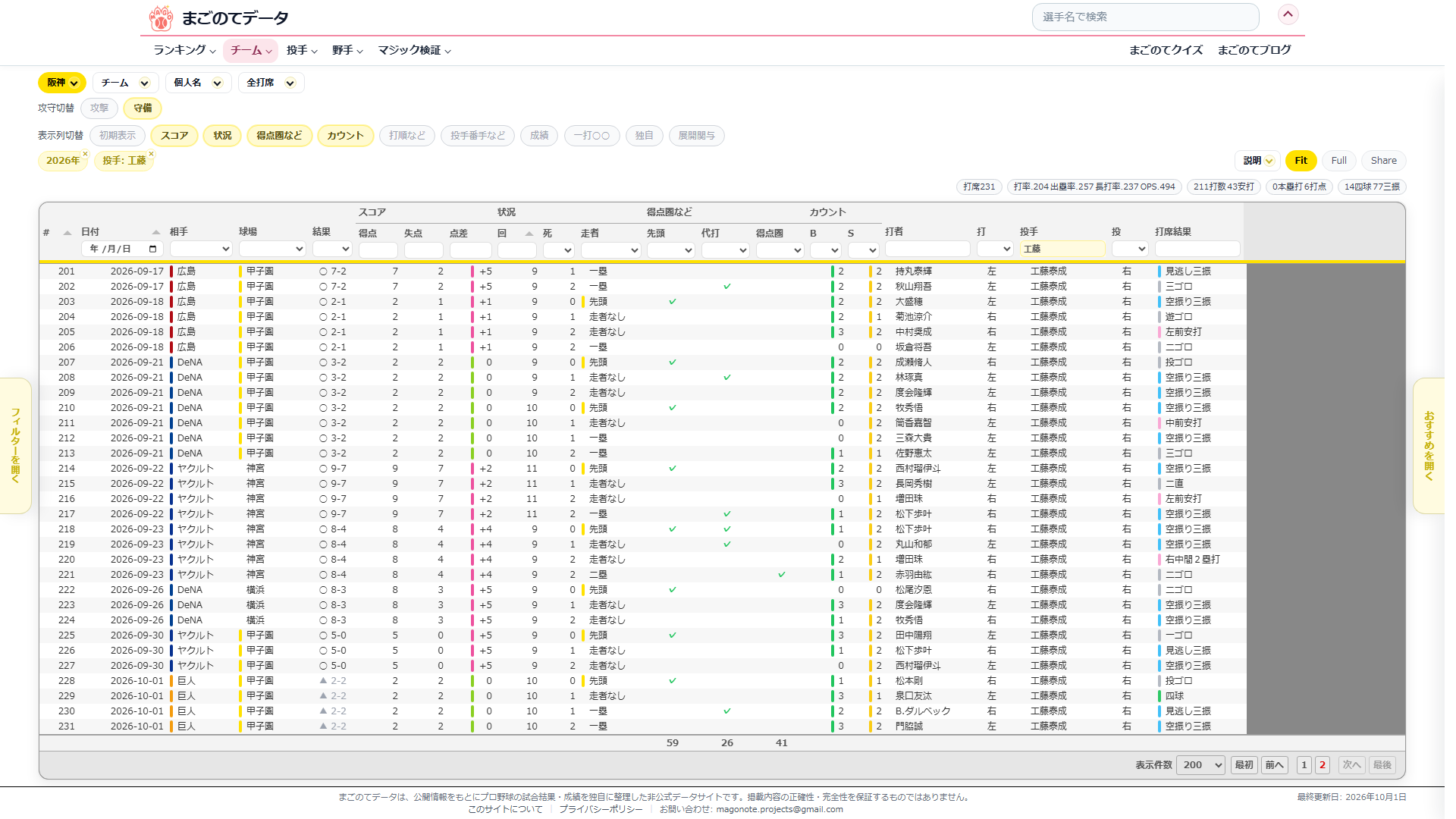Click the 投手 filter field with 工藤
The height and width of the screenshot is (819, 1456).
pos(1062,249)
